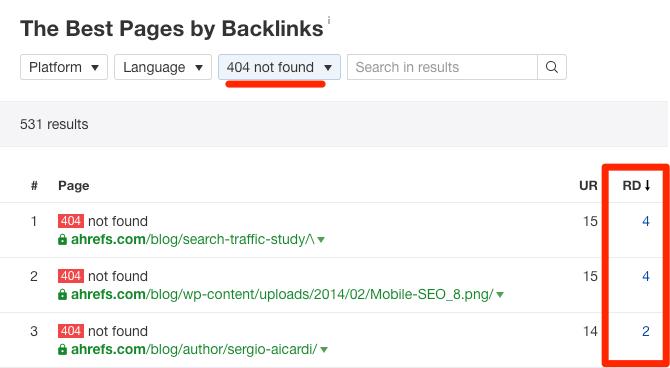Screen dimensions: 670x368
Task: Open the ahrefs.com/blog/search-traffic-study link
Action: click(193, 240)
